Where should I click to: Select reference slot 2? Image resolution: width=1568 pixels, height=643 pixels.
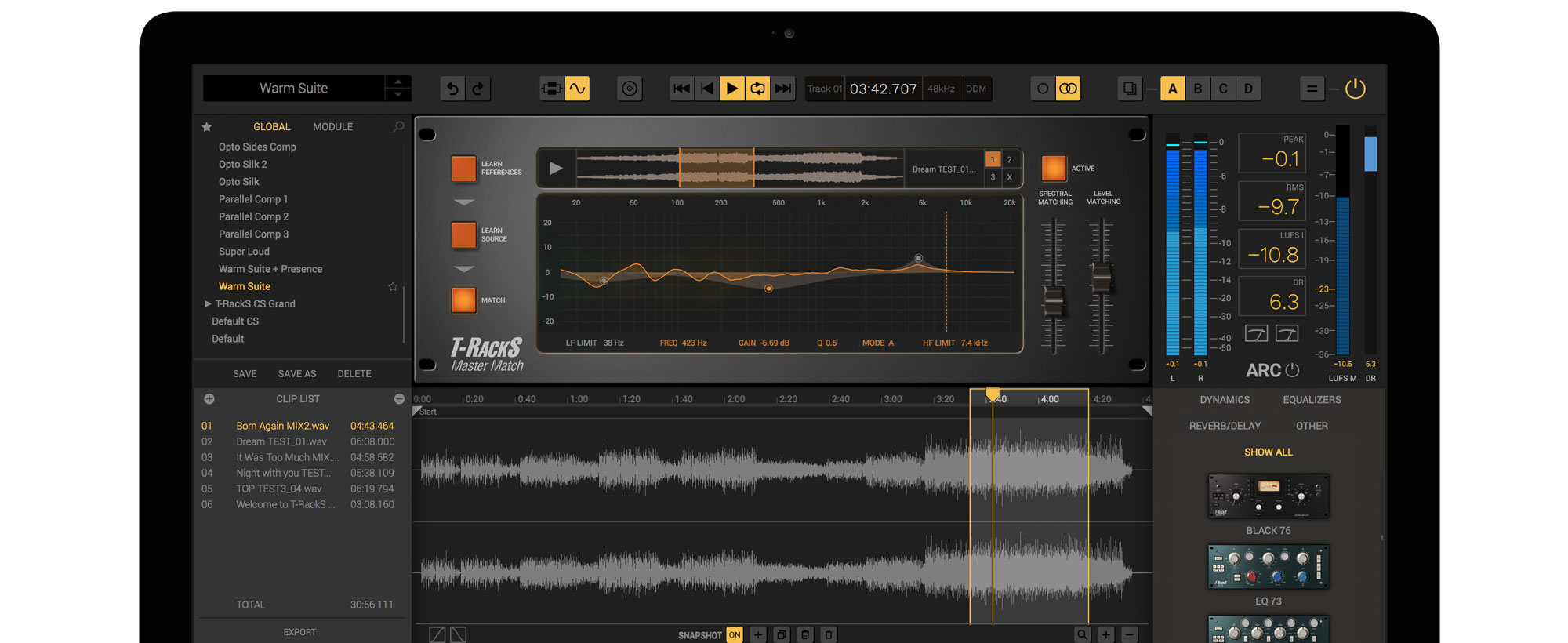pos(1010,160)
